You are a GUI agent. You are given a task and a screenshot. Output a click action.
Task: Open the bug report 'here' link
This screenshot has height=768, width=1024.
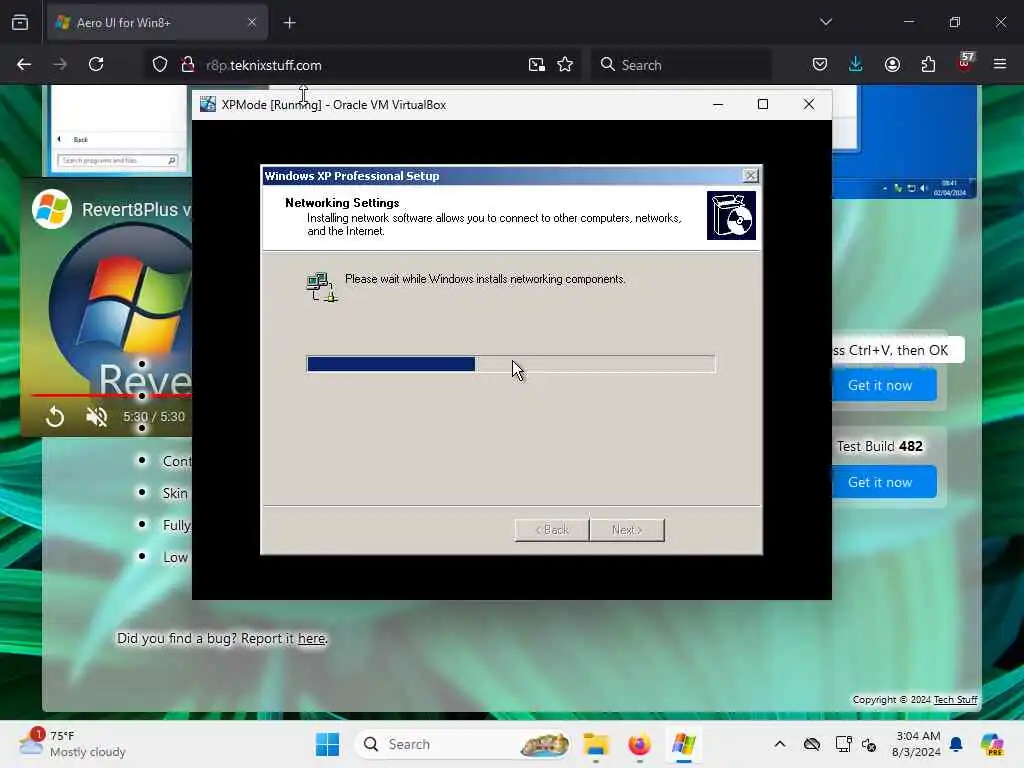point(312,639)
